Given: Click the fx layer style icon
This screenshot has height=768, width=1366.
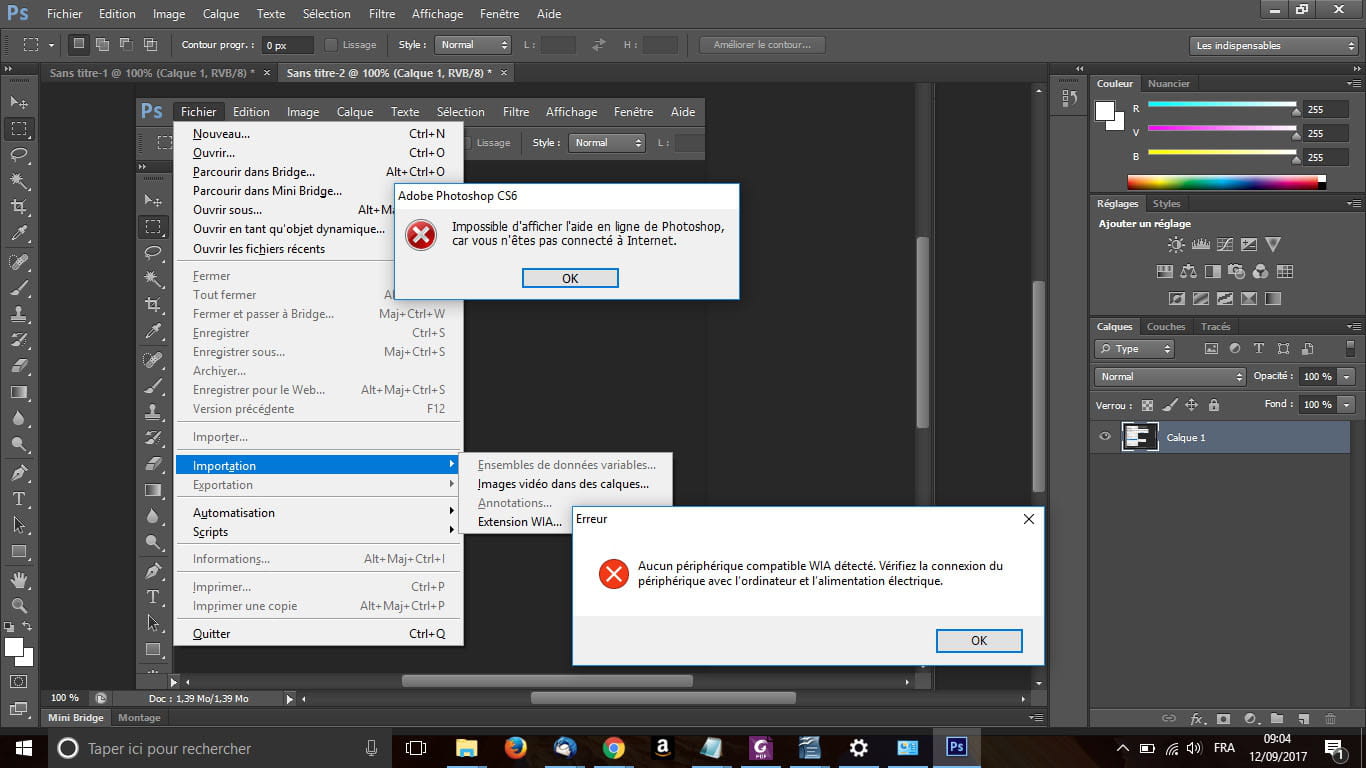Looking at the screenshot, I should [1197, 719].
